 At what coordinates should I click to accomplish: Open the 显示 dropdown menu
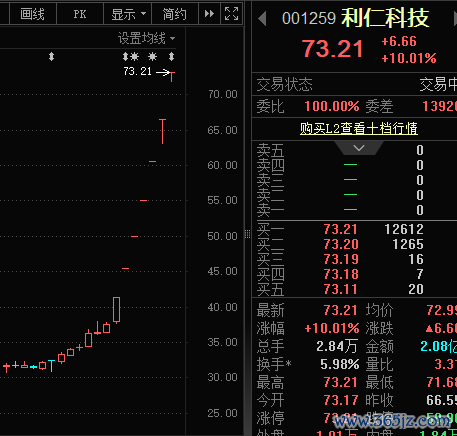(x=128, y=14)
